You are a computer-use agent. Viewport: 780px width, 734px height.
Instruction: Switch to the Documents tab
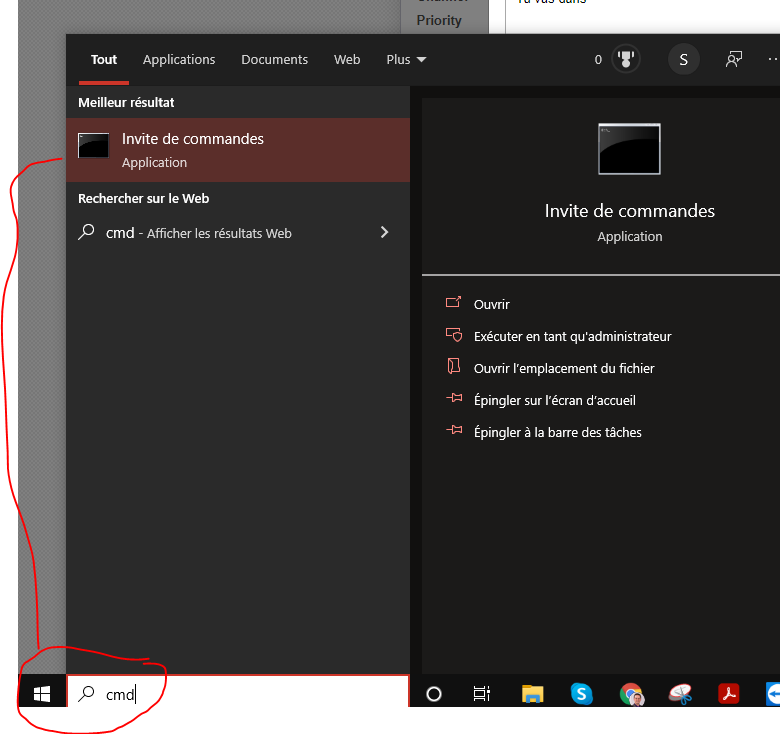coord(275,60)
